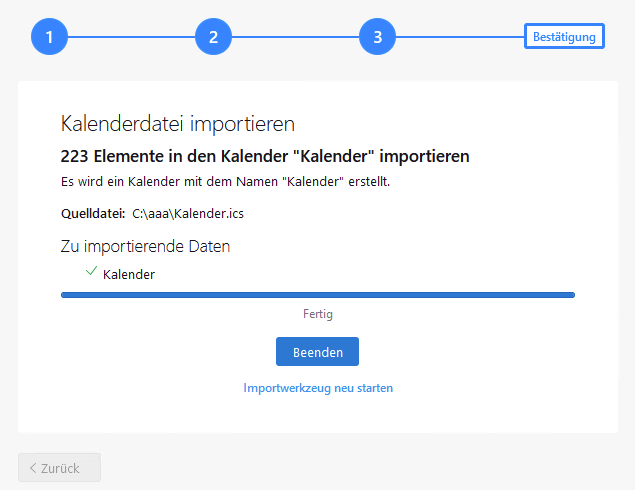Click the line between steps 1 and 2
This screenshot has height=490, width=635.
pos(131,38)
